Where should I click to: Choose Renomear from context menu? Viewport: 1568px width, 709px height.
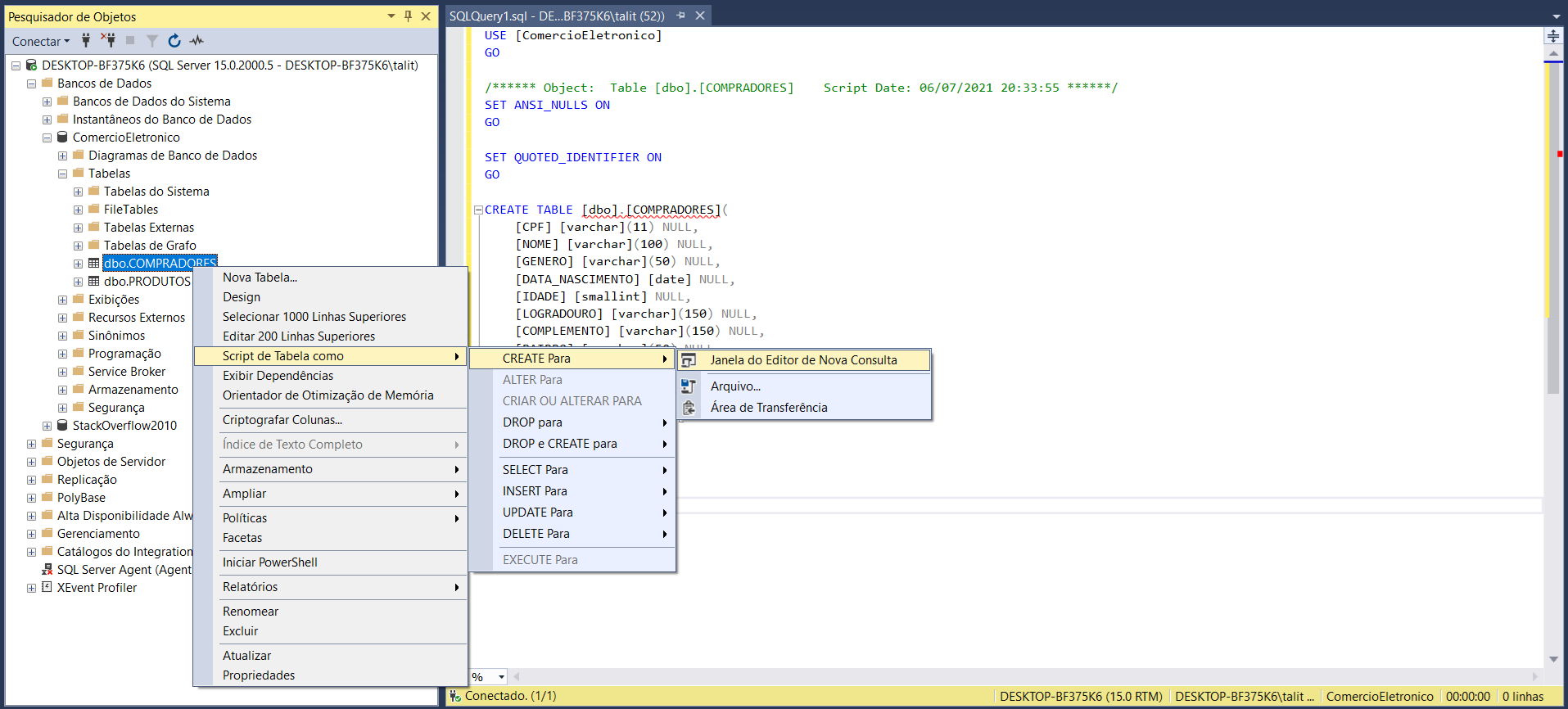click(x=330, y=612)
